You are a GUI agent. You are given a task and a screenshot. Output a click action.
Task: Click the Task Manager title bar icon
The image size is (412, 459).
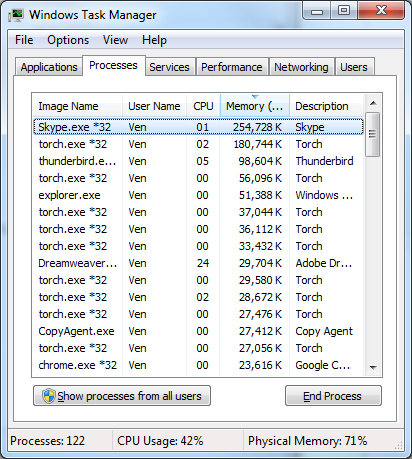(x=16, y=15)
